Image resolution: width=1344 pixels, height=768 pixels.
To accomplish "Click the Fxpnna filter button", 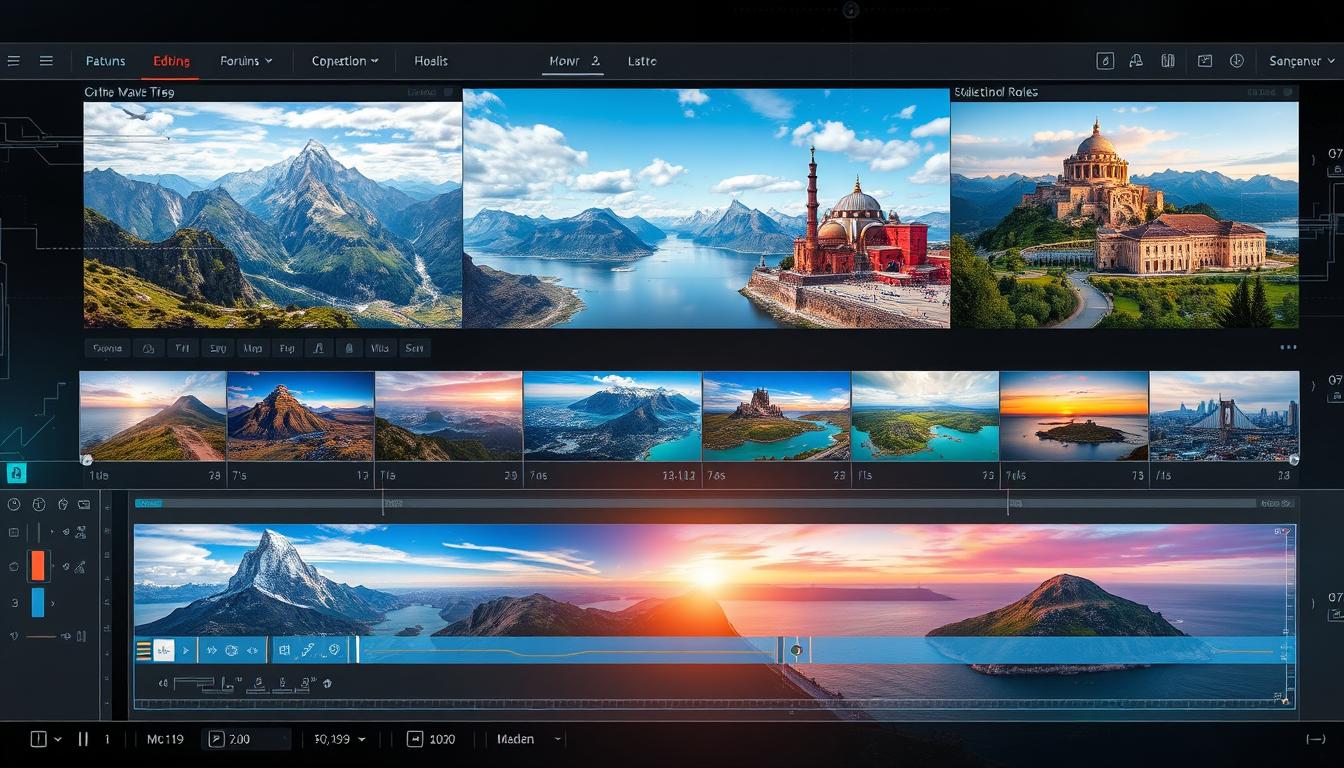I will click(x=107, y=348).
